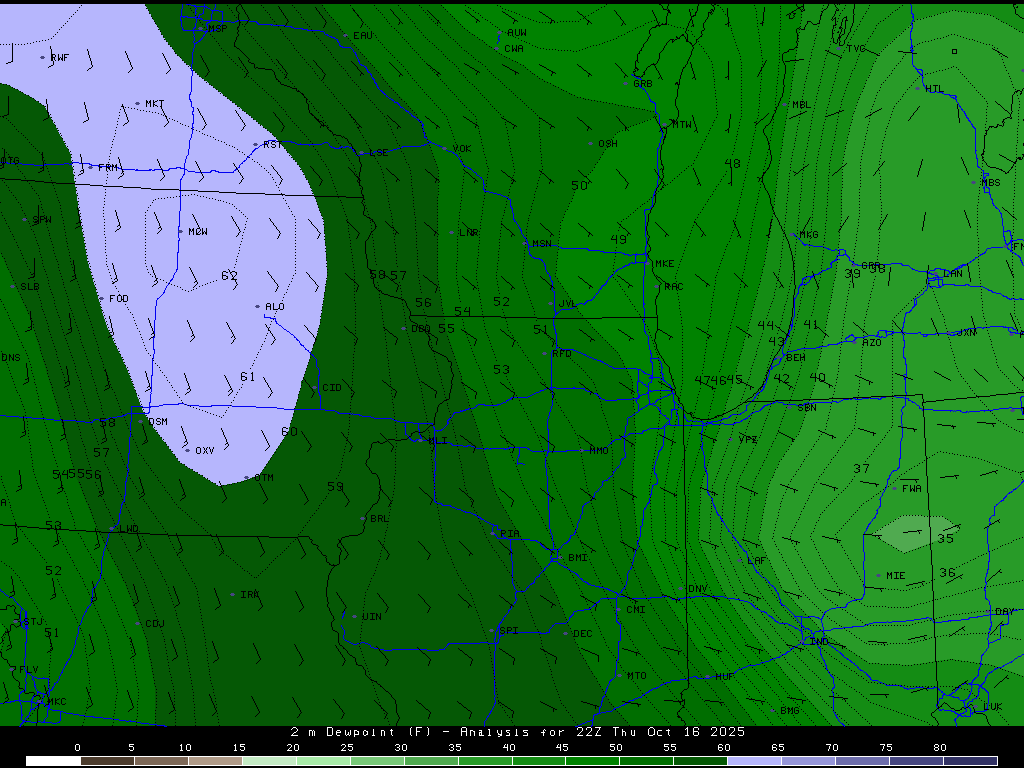
Task: Click the MKT station label
Action: coord(155,103)
